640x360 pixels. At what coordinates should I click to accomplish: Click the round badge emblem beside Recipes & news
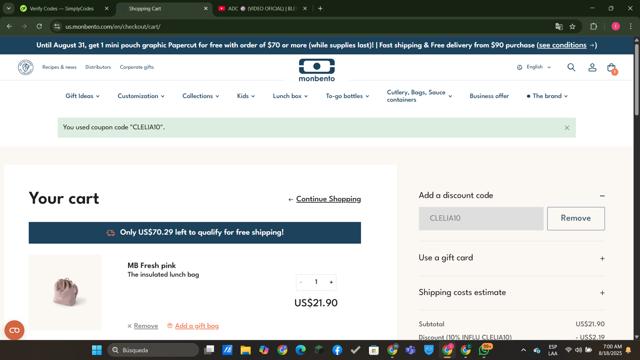25,67
